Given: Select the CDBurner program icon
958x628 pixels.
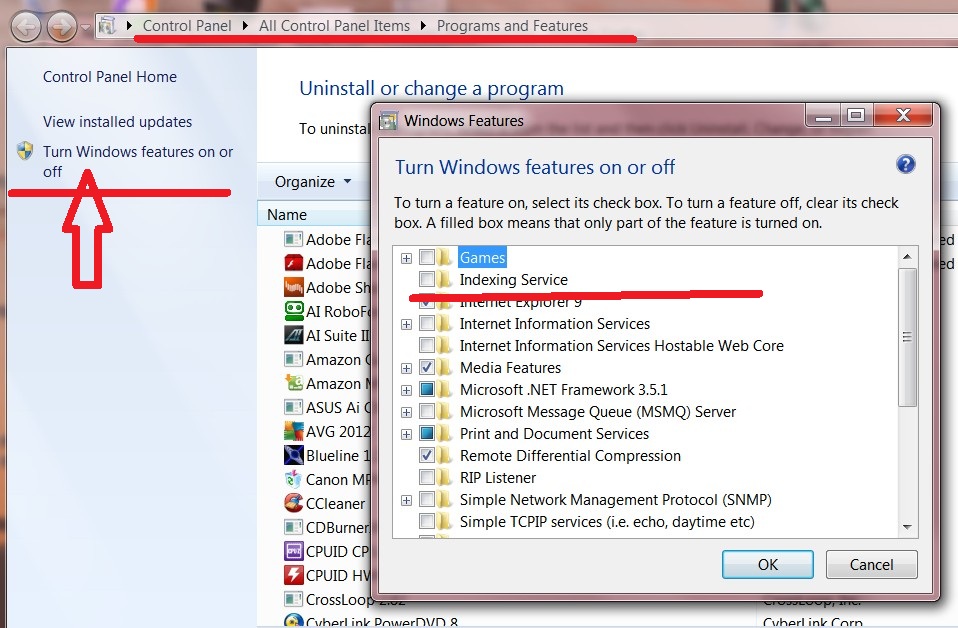Looking at the screenshot, I should tap(294, 527).
